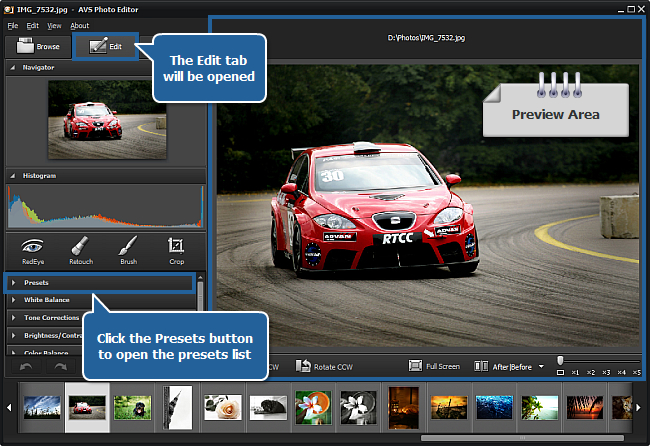Expand the White Balance section
Image resolution: width=650 pixels, height=446 pixels.
(101, 300)
